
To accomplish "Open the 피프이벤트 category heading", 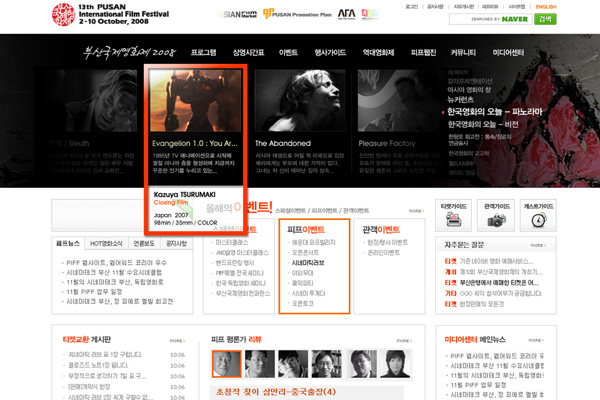I will (x=306, y=229).
